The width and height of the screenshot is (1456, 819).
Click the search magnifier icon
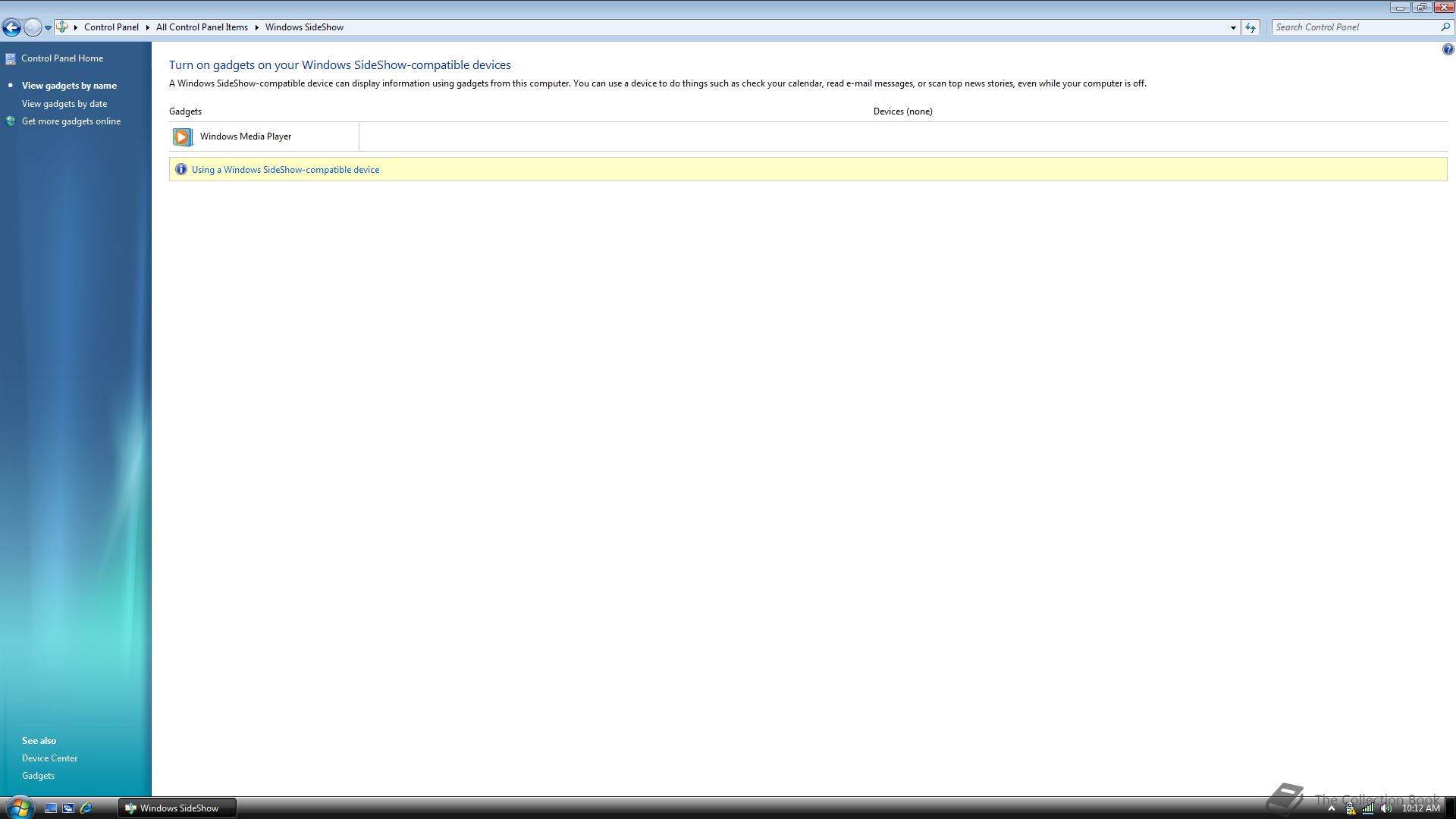[1445, 27]
